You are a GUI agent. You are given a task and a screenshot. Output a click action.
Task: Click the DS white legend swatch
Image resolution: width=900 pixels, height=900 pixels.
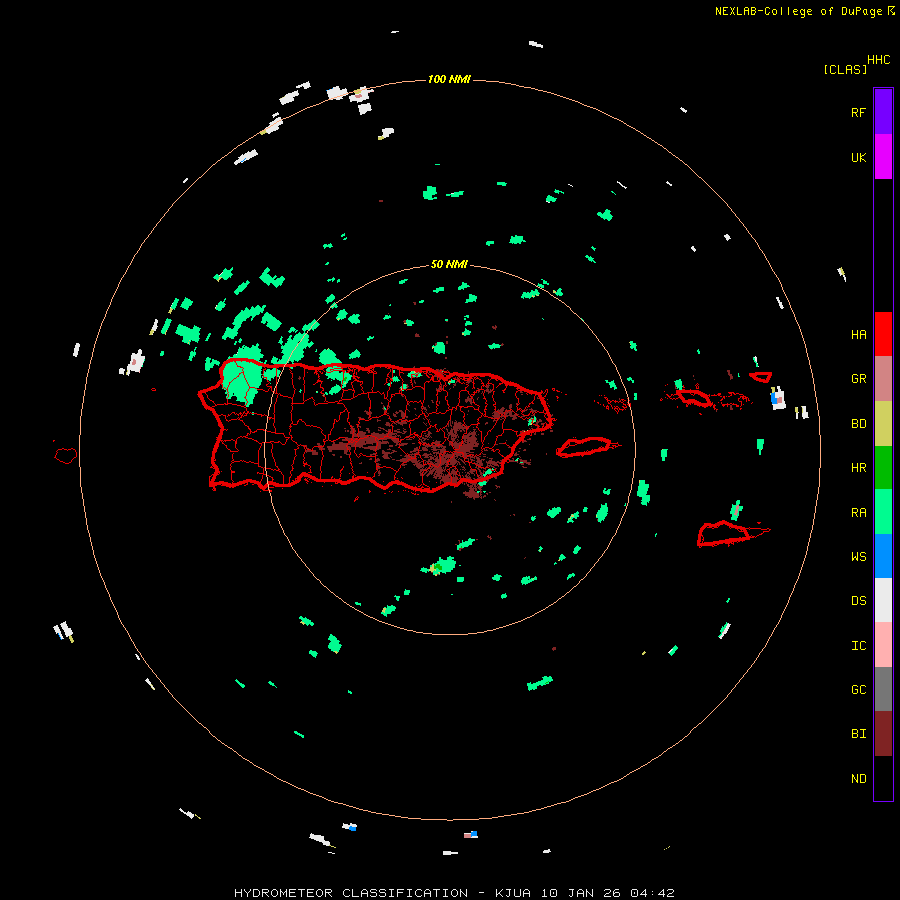(x=883, y=600)
